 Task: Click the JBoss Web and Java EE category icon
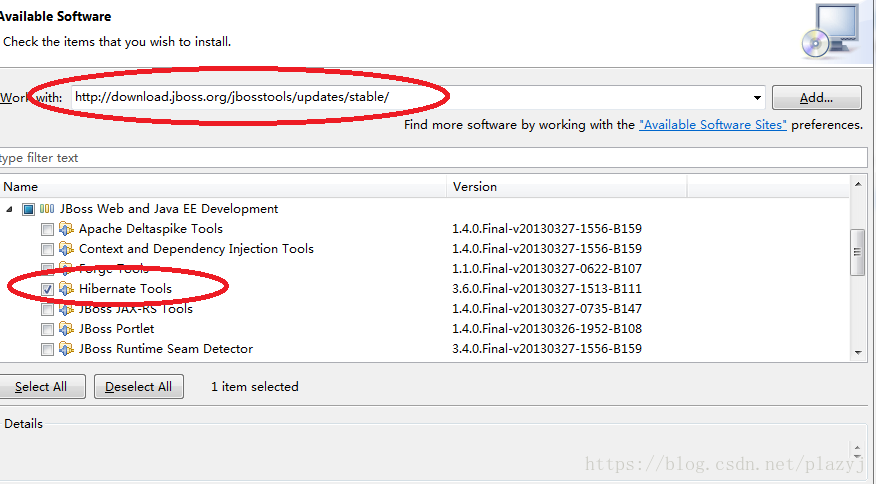coord(47,209)
